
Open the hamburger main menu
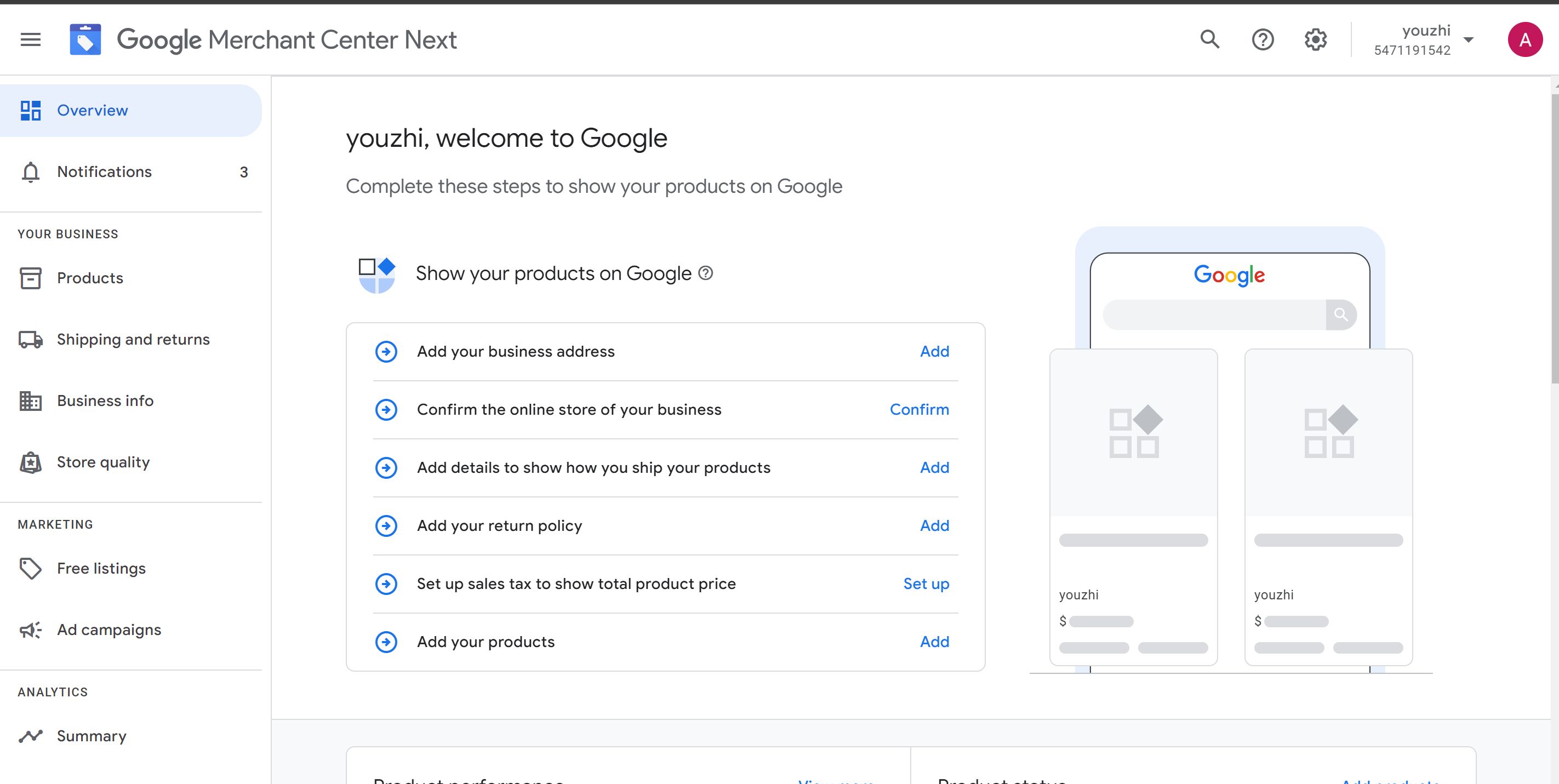(30, 40)
